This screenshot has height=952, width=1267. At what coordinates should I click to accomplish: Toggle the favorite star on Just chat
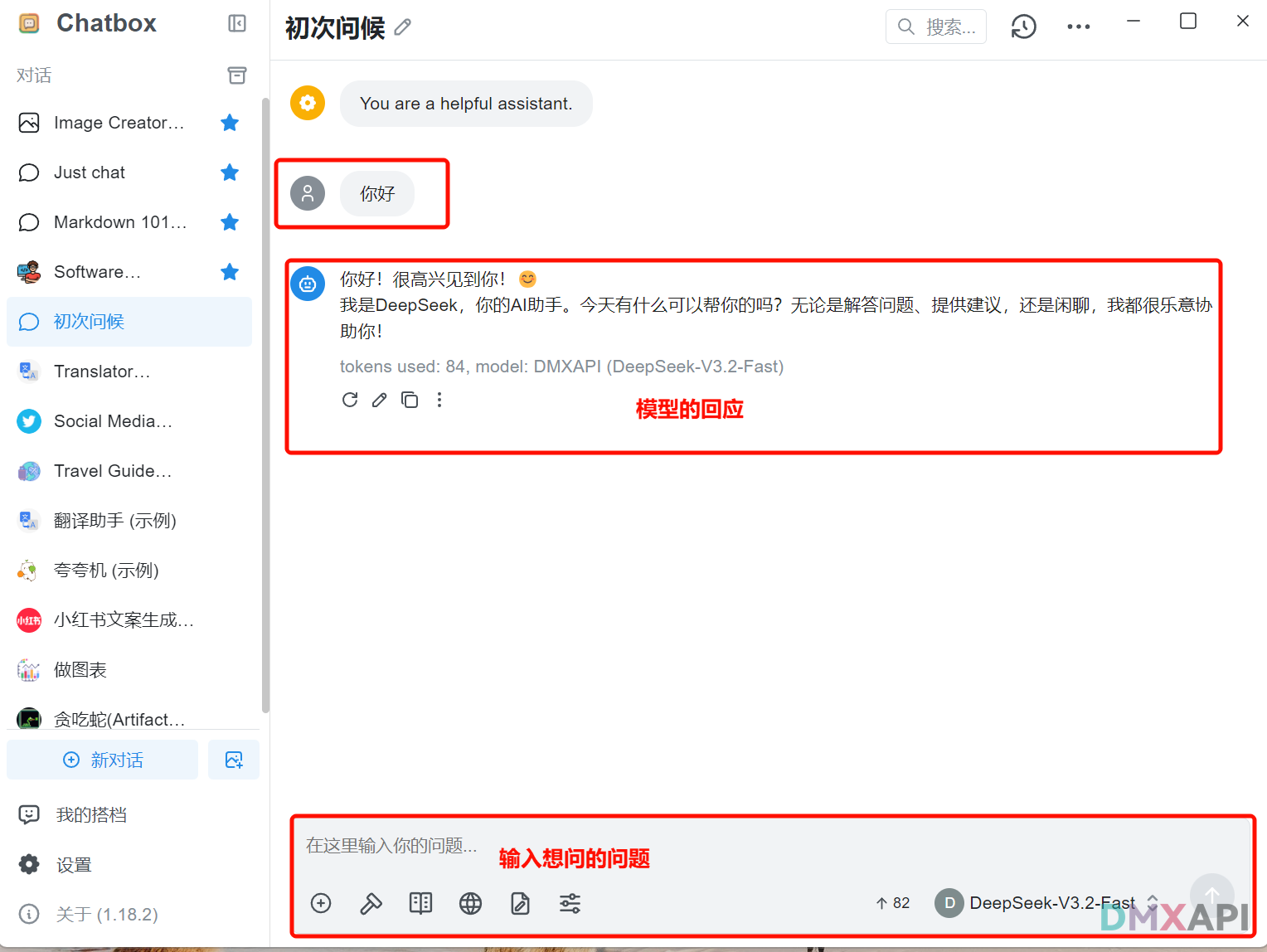230,172
